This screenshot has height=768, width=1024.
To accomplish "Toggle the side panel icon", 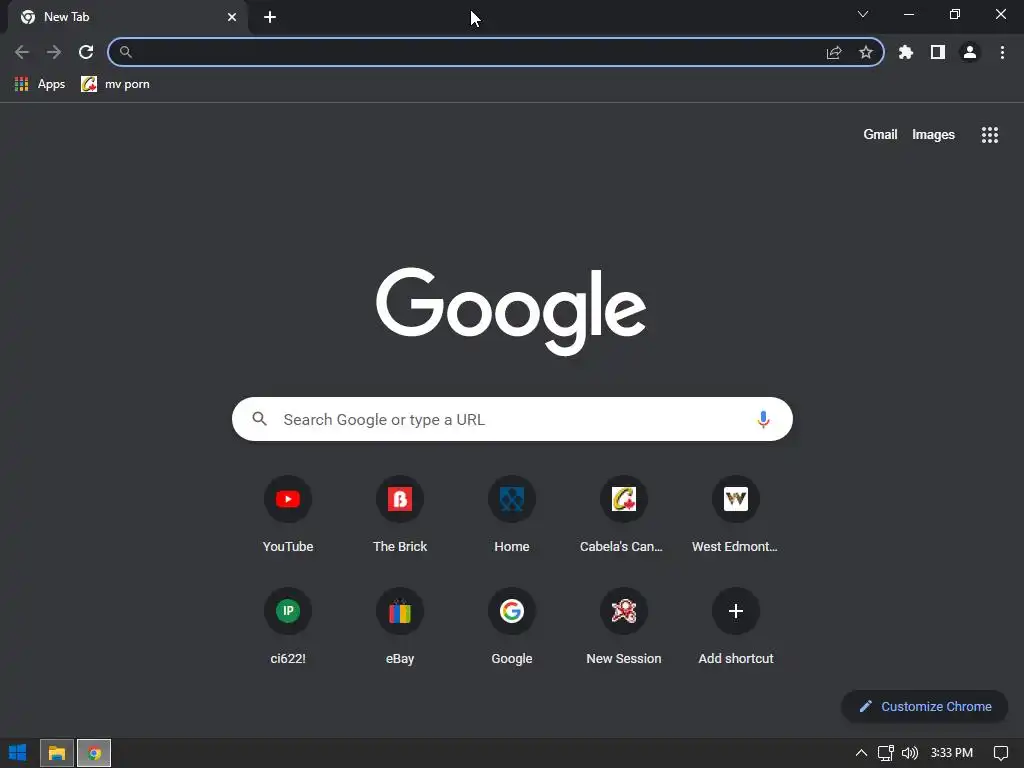I will pos(938,52).
